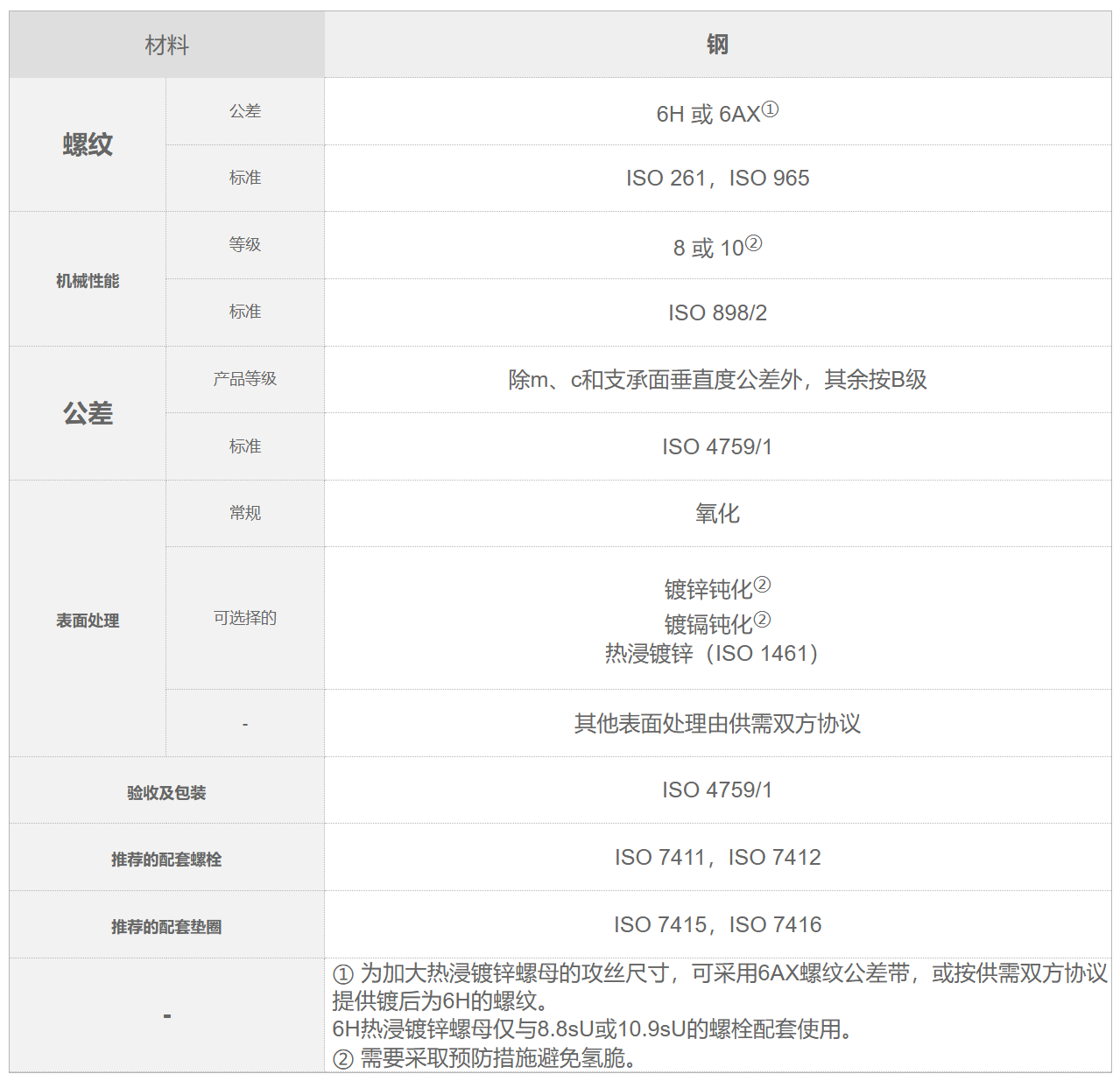
Task: Select the ISO 7411, ISO 7412 cell
Action: pyautogui.click(x=717, y=857)
